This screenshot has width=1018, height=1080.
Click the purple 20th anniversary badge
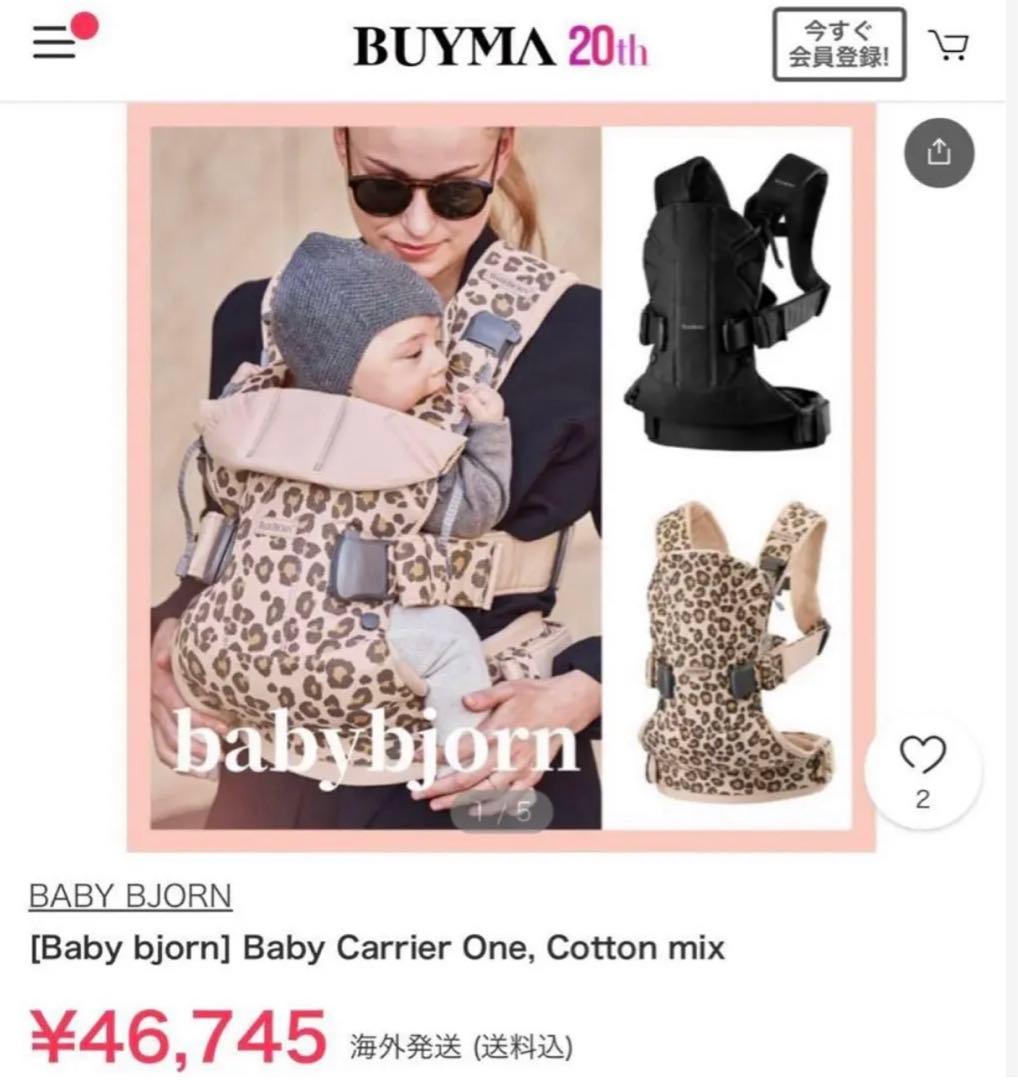point(608,47)
